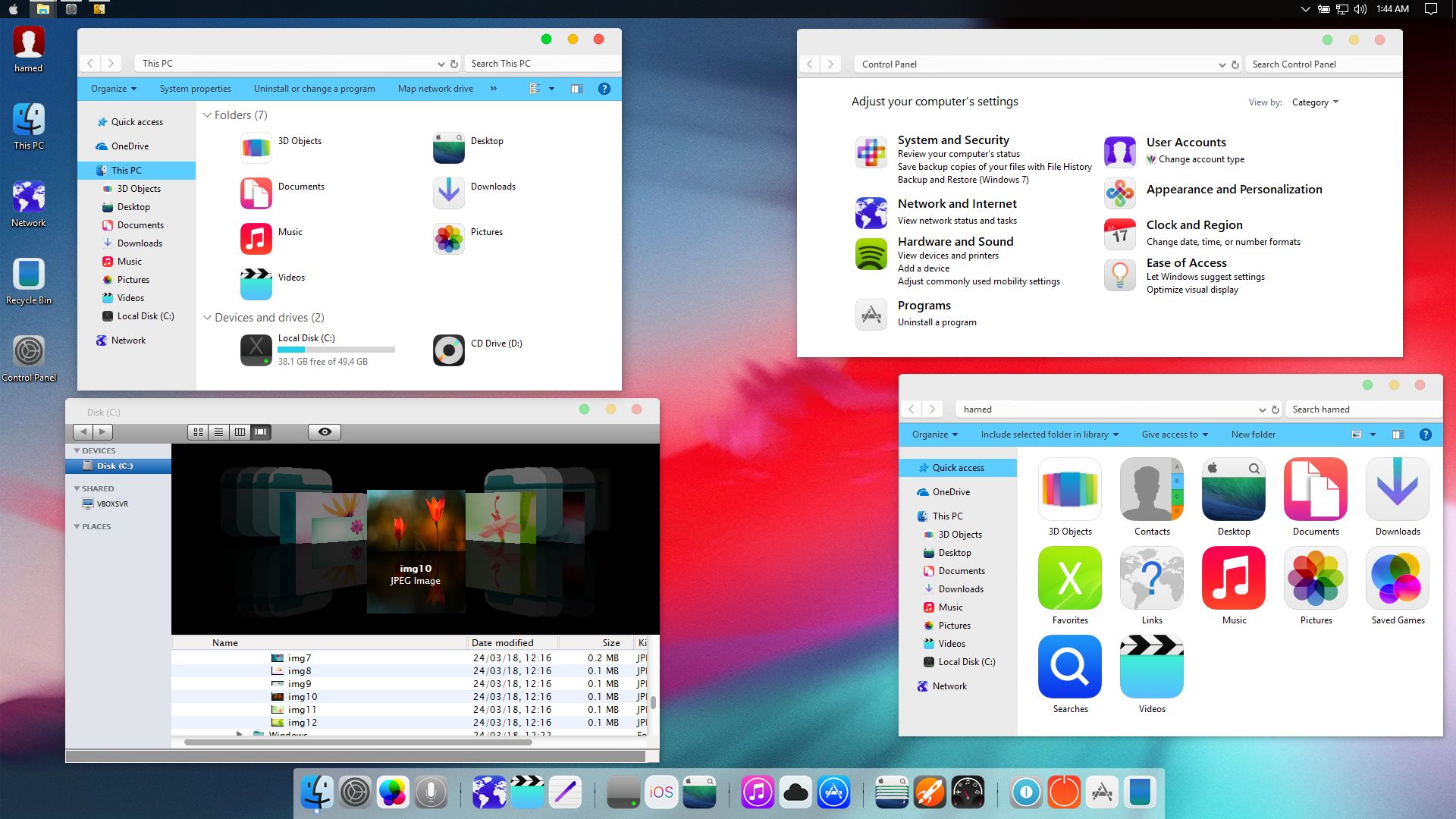Viewport: 1456px width, 819px height.
Task: Open View by Category dropdown
Action: 1315,102
